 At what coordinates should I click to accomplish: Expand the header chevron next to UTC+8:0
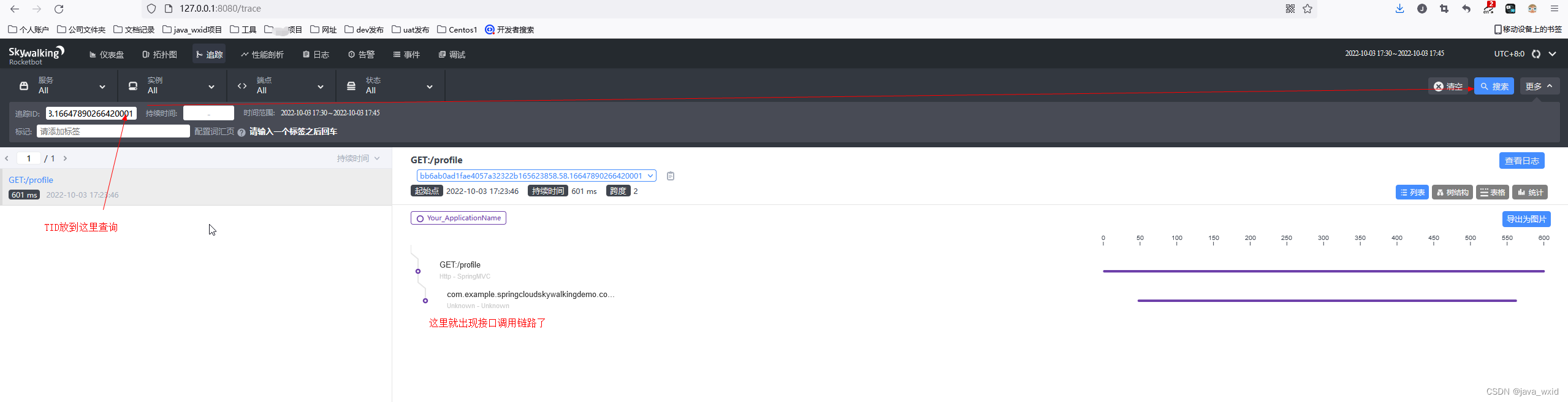click(x=1553, y=54)
